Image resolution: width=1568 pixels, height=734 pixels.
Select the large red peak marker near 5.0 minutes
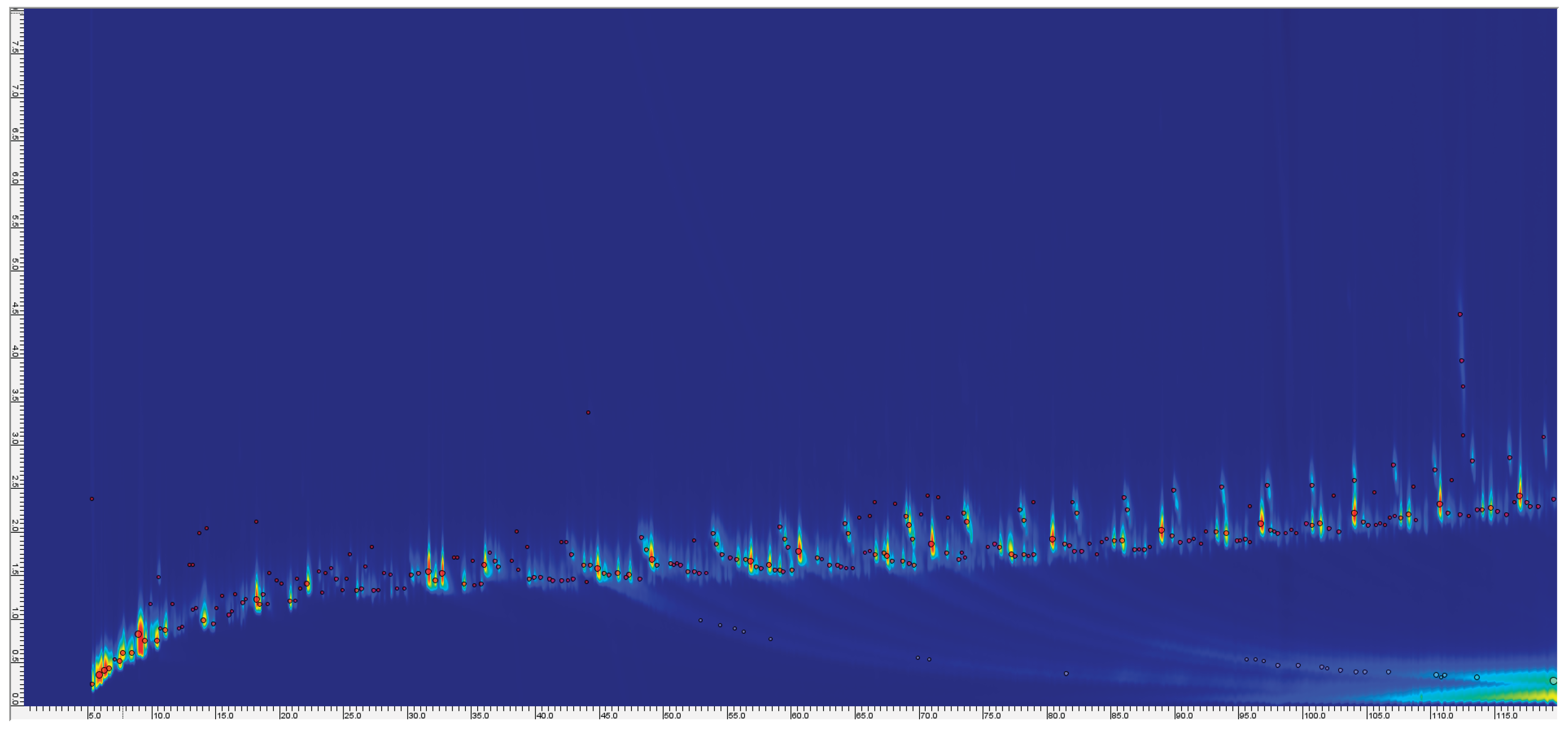(99, 674)
